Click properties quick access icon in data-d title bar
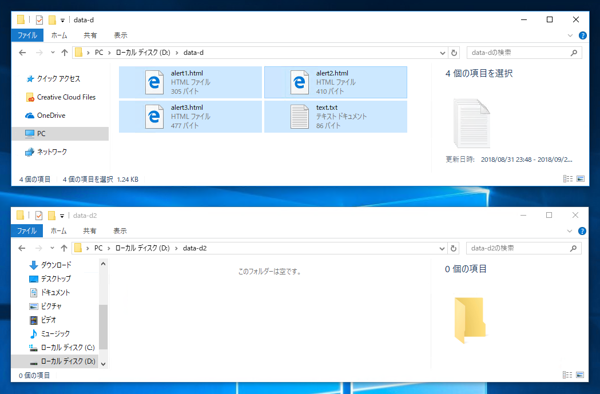Viewport: 600px width, 394px height. point(39,20)
